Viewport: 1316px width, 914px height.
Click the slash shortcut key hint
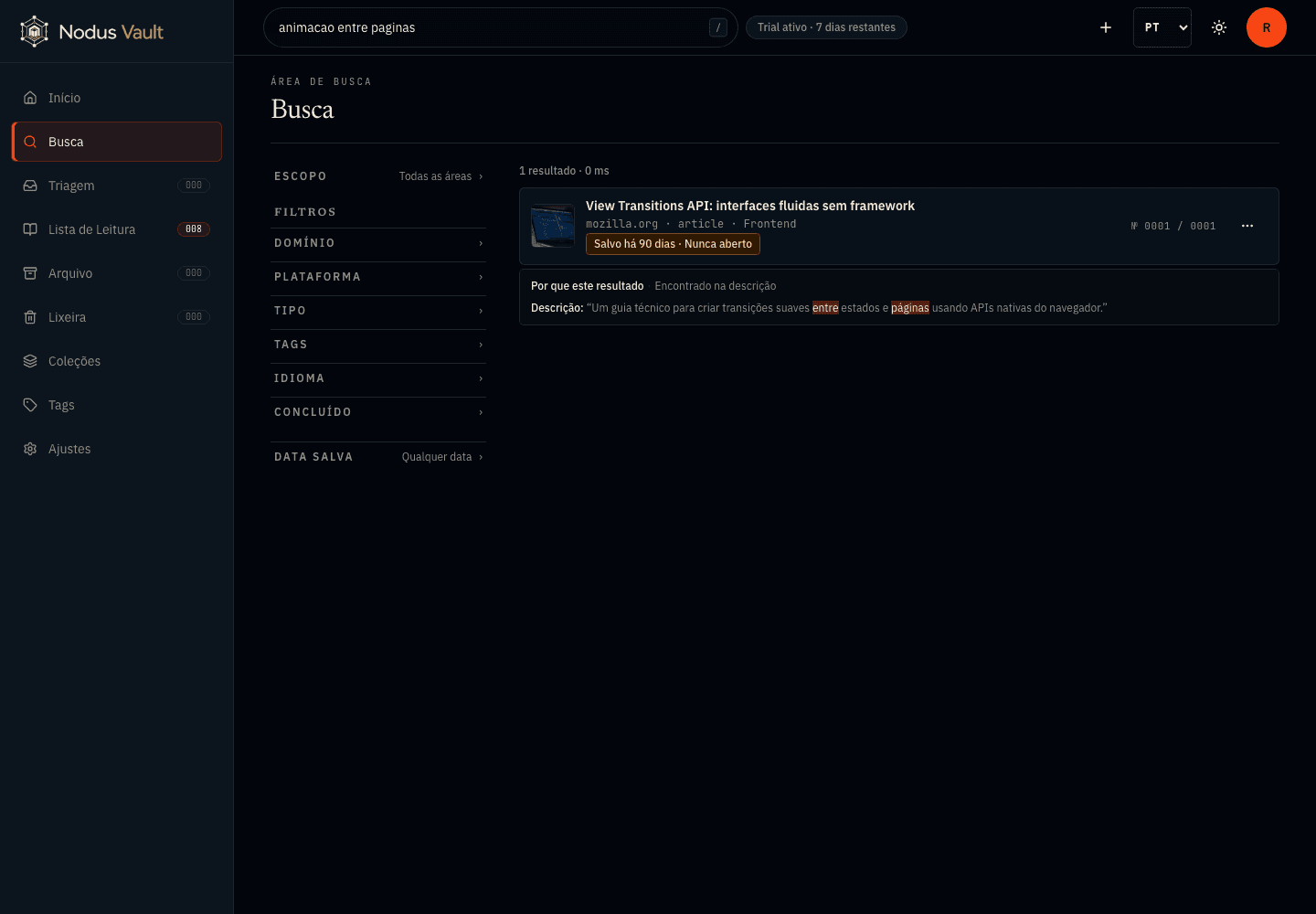(718, 27)
